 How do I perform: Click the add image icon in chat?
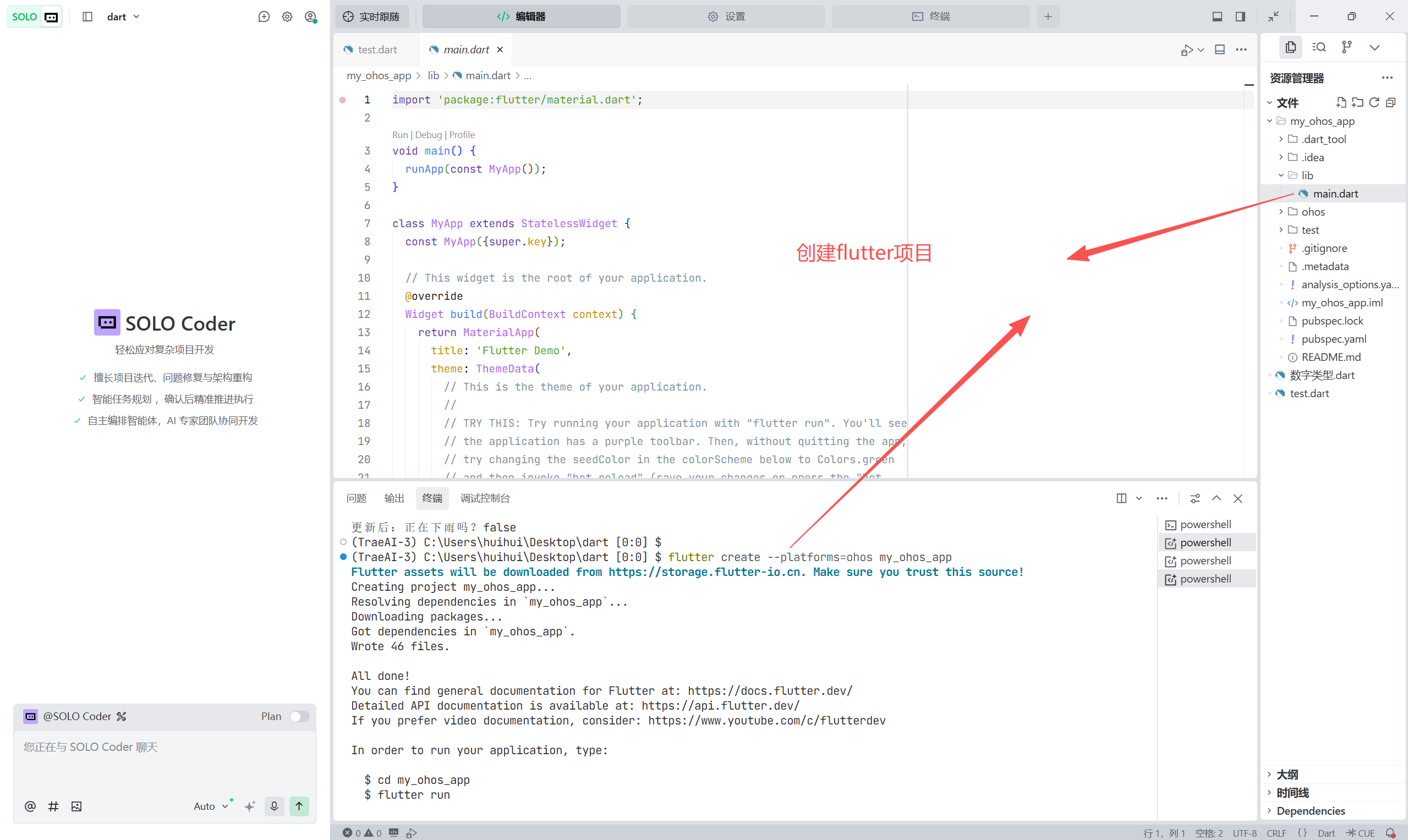coord(76,806)
